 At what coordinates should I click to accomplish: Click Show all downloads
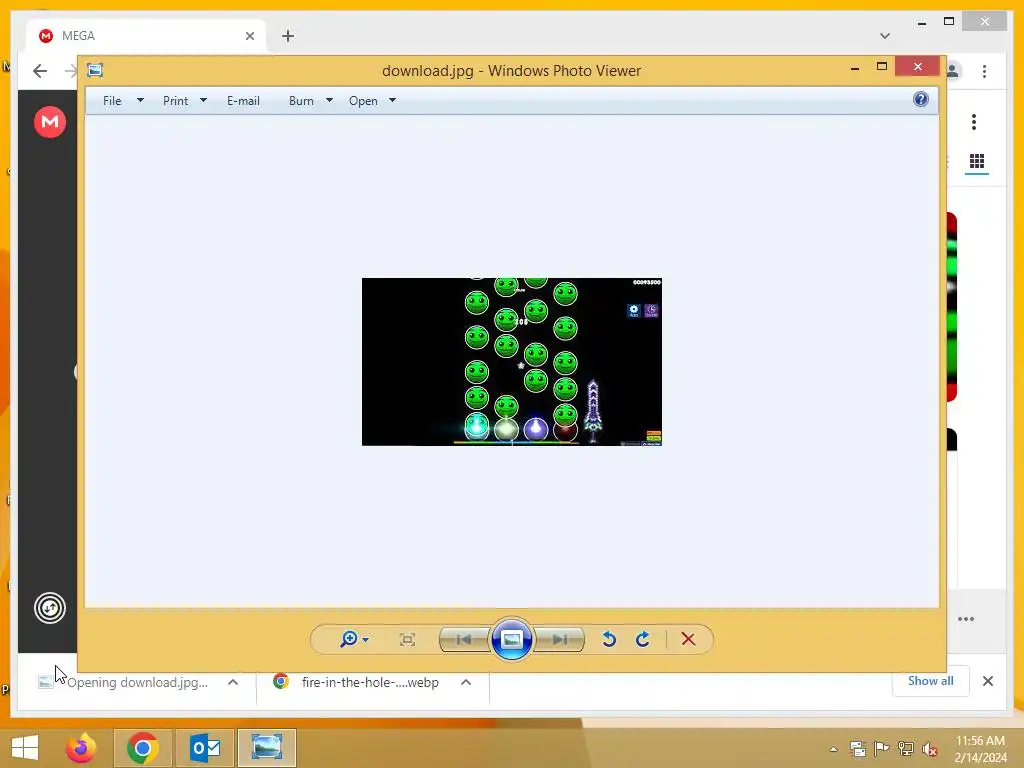pos(931,681)
